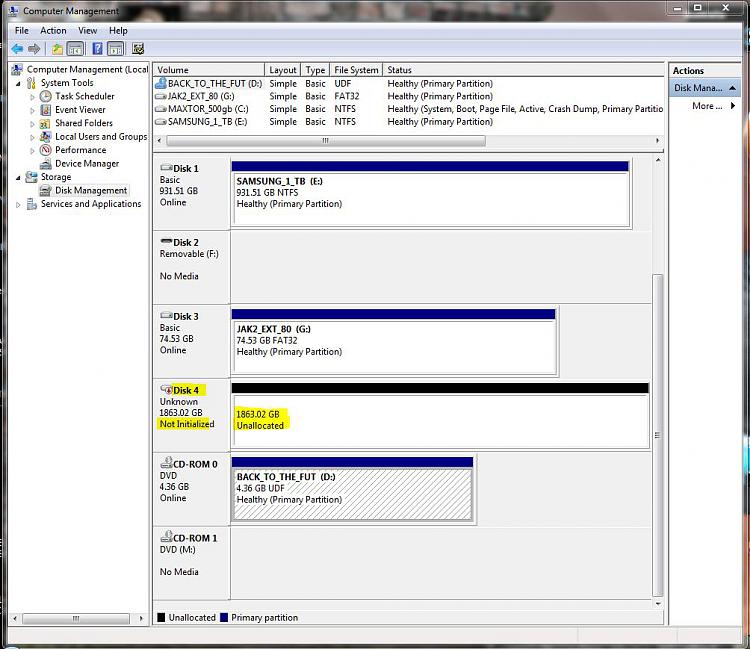Click the blue Primary partition legend swatch
The width and height of the screenshot is (750, 649).
coord(224,617)
